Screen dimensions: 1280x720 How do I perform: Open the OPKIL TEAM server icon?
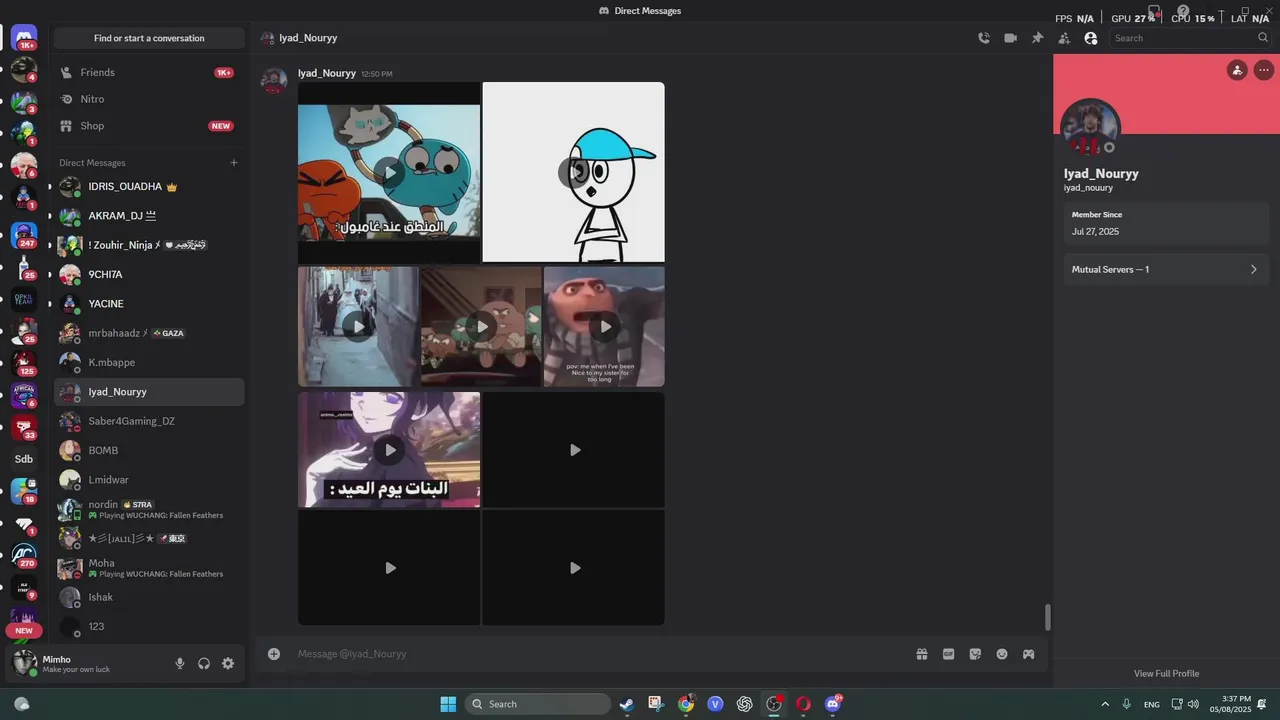tap(24, 301)
